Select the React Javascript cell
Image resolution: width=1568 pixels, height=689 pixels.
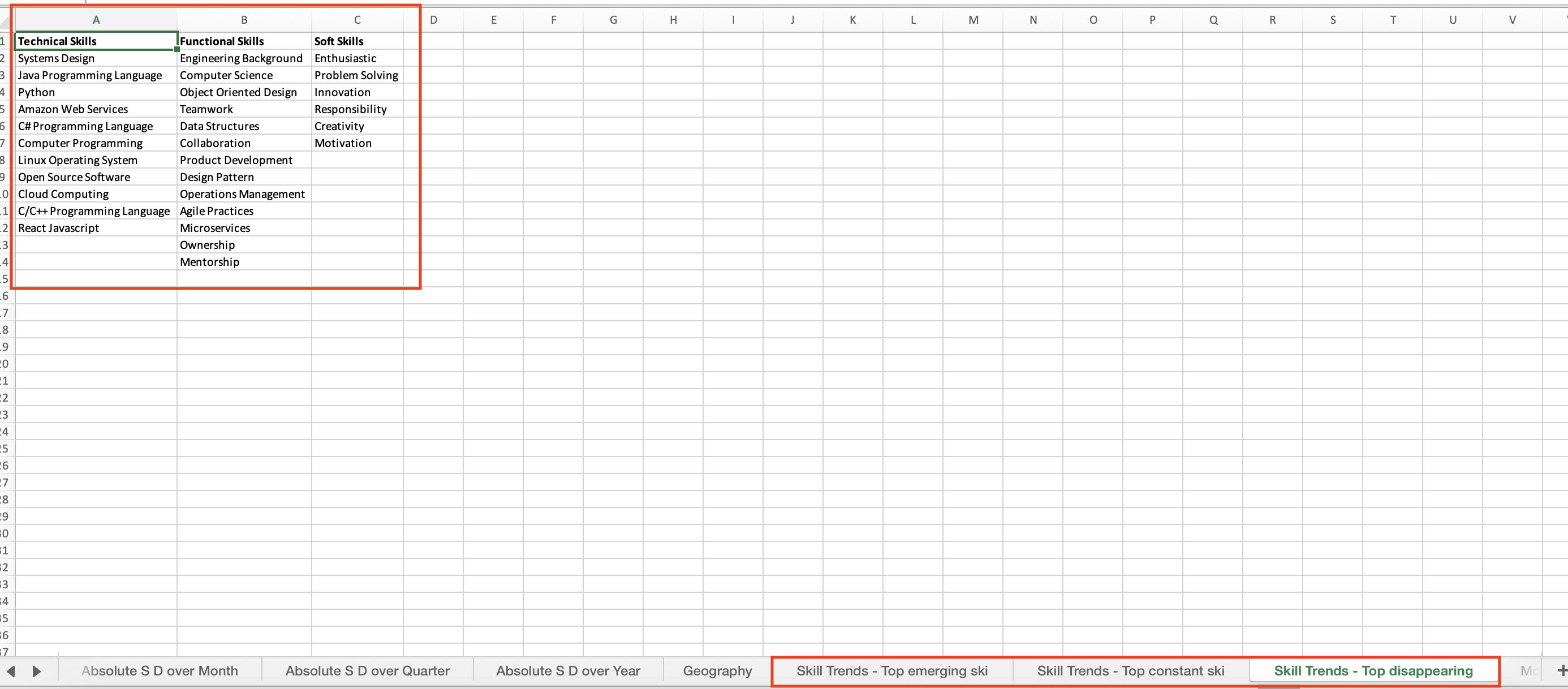pyautogui.click(x=96, y=228)
